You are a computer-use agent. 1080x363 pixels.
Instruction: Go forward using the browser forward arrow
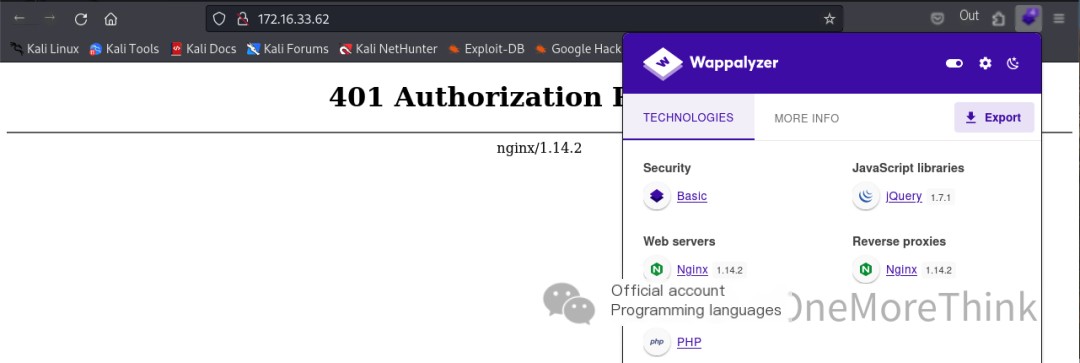coord(50,19)
